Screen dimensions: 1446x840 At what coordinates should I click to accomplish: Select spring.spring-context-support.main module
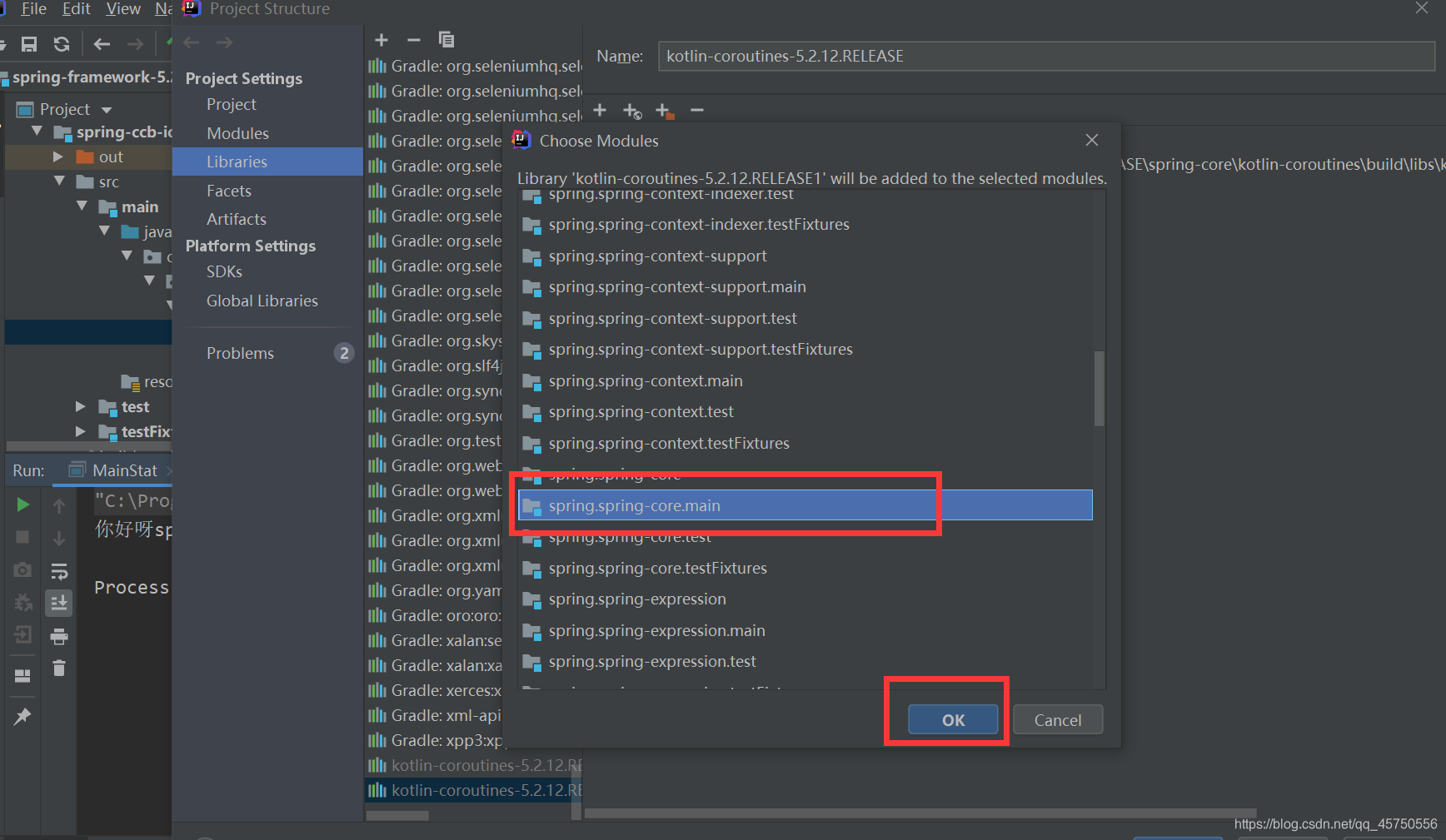(805, 286)
